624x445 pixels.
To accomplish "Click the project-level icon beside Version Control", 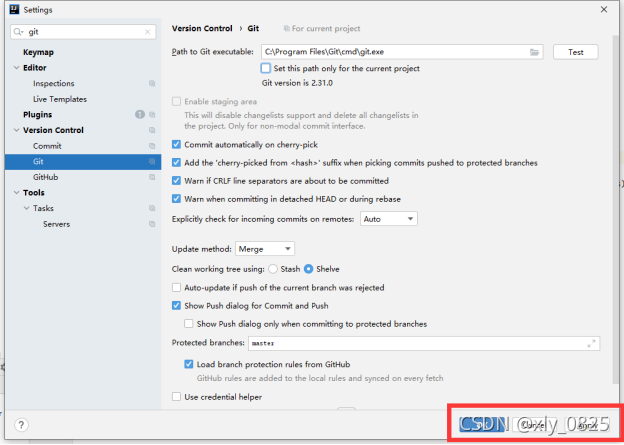I will pos(152,130).
